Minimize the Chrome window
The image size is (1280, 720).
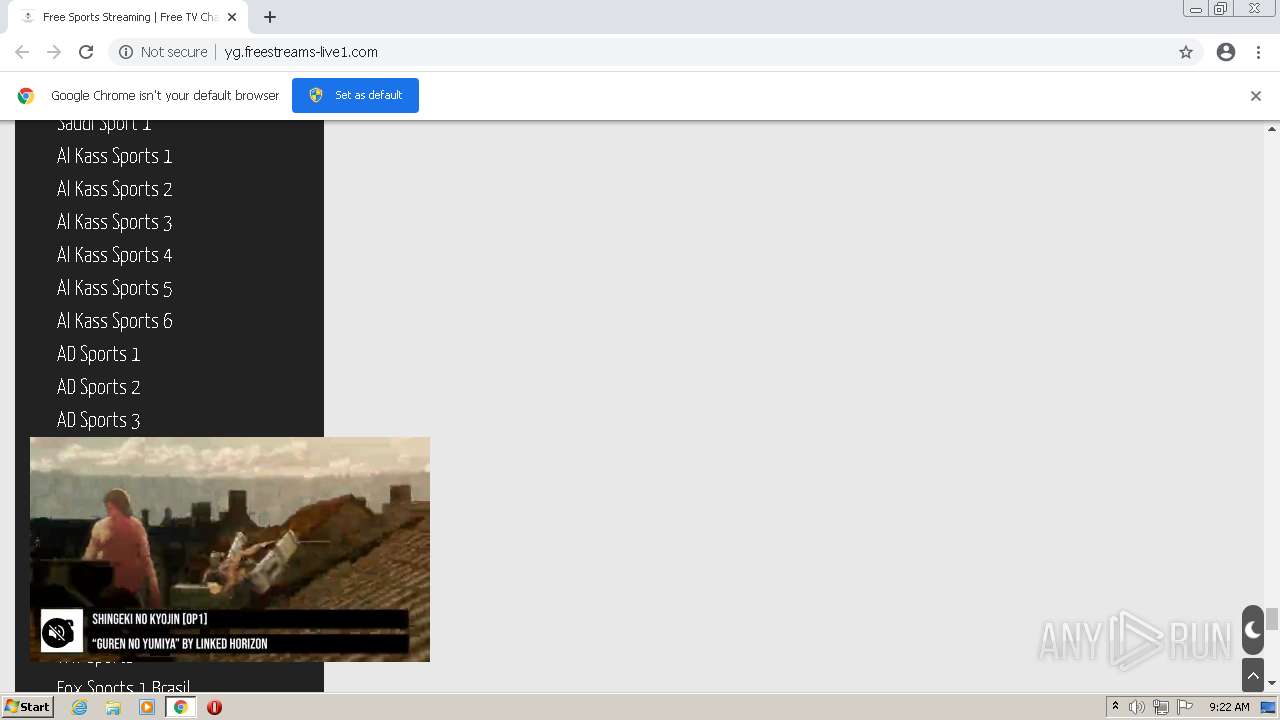click(x=1196, y=9)
